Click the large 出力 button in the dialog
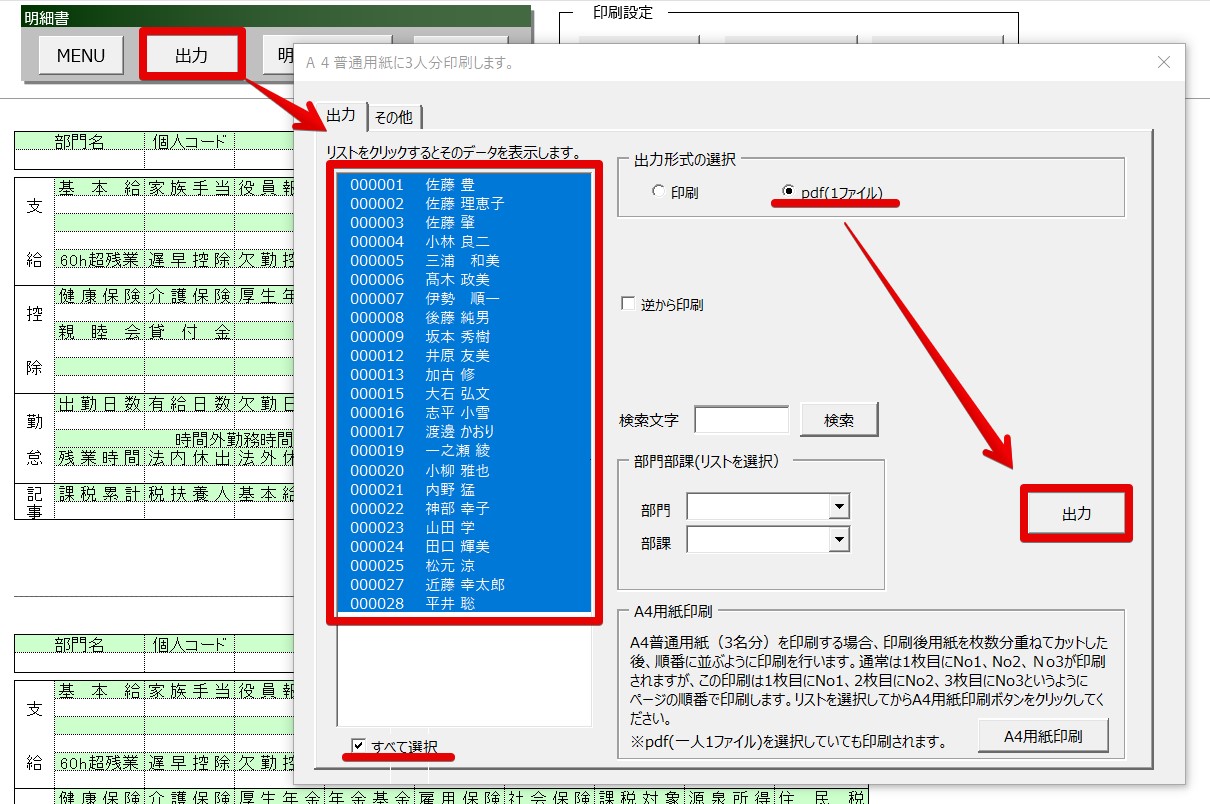Screen dimensions: 1210x804 point(1076,514)
